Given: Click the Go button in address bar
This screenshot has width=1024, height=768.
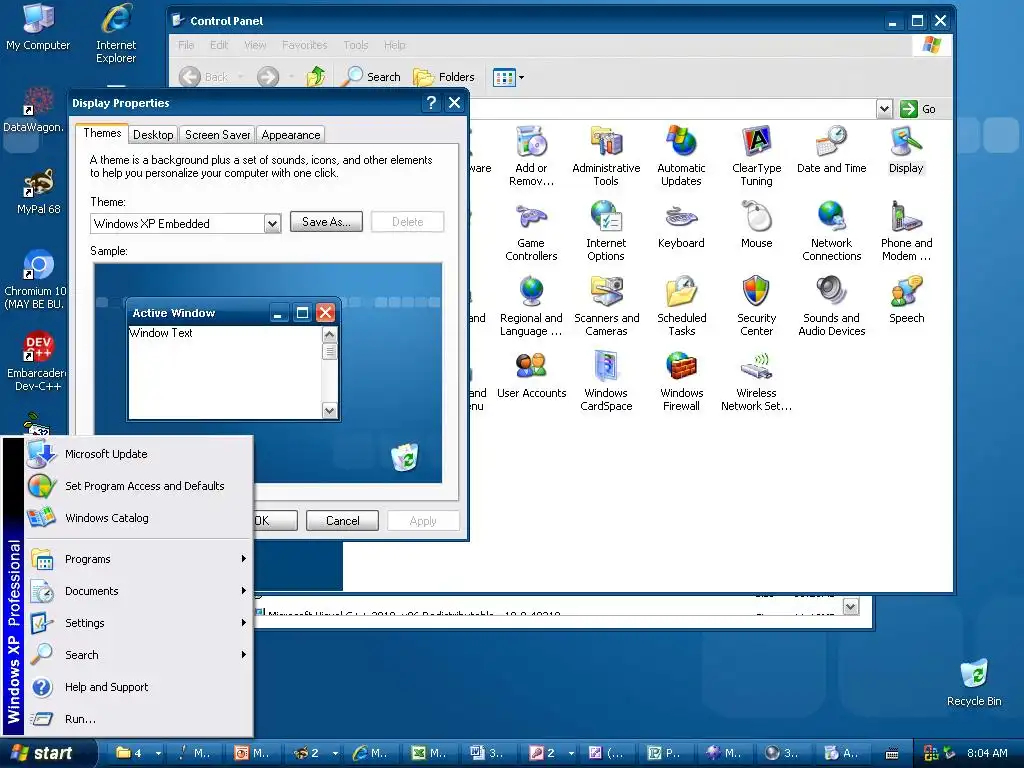Looking at the screenshot, I should tap(918, 109).
